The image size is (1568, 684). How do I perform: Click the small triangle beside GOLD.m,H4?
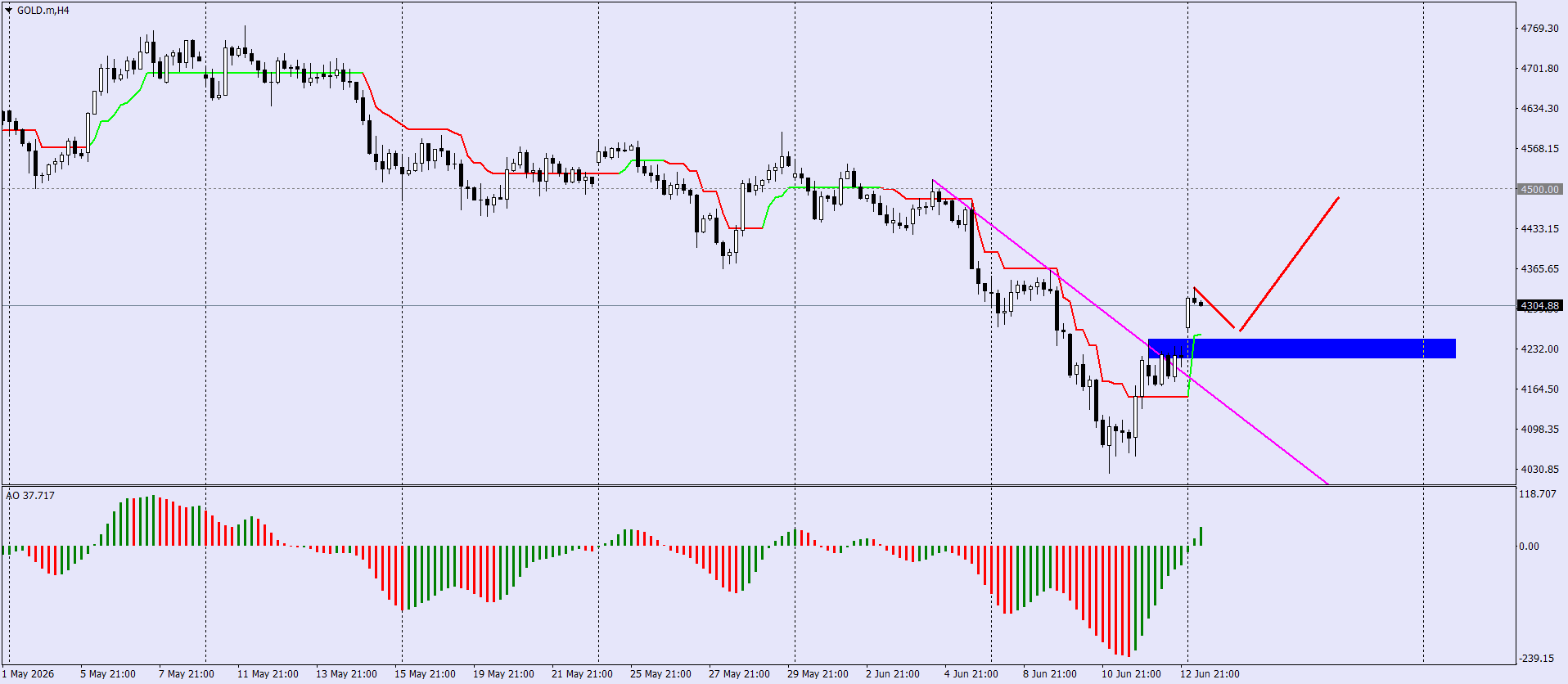tap(9, 11)
